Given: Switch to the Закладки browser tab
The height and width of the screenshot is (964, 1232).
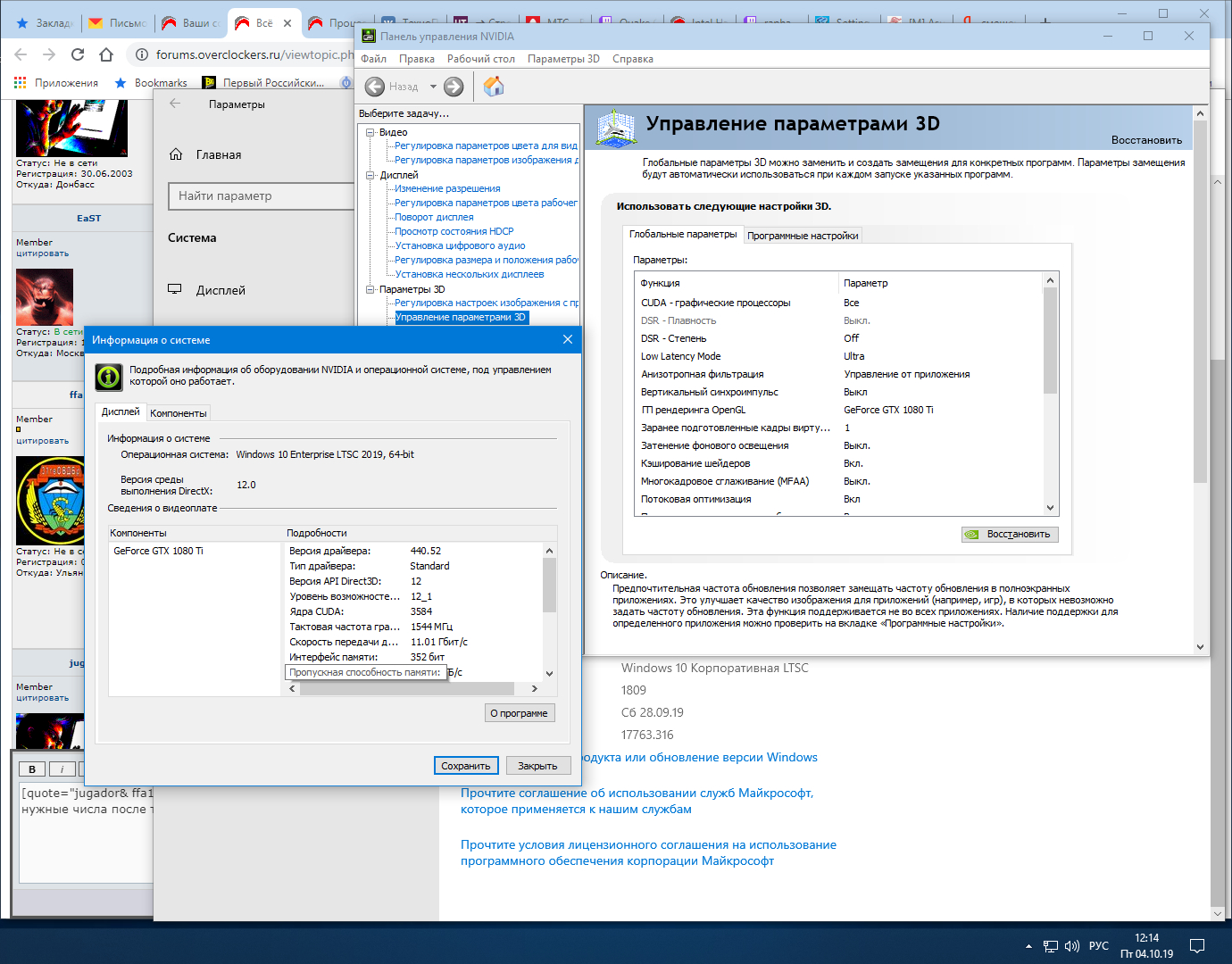Looking at the screenshot, I should [46, 23].
